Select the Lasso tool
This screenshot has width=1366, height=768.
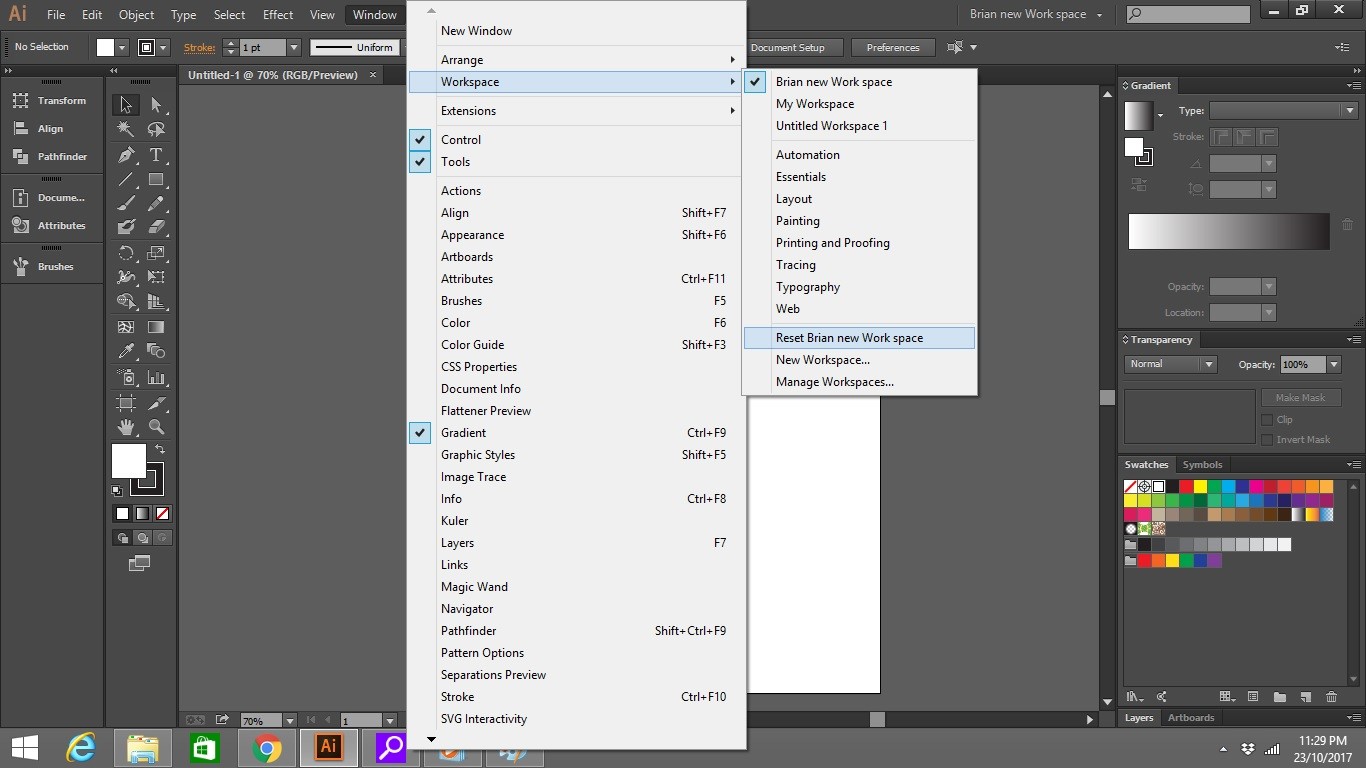click(156, 129)
